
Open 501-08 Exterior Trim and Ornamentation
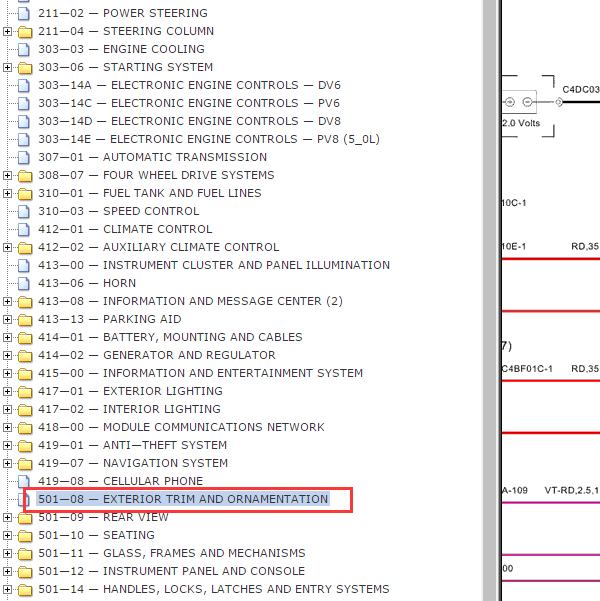[183, 499]
